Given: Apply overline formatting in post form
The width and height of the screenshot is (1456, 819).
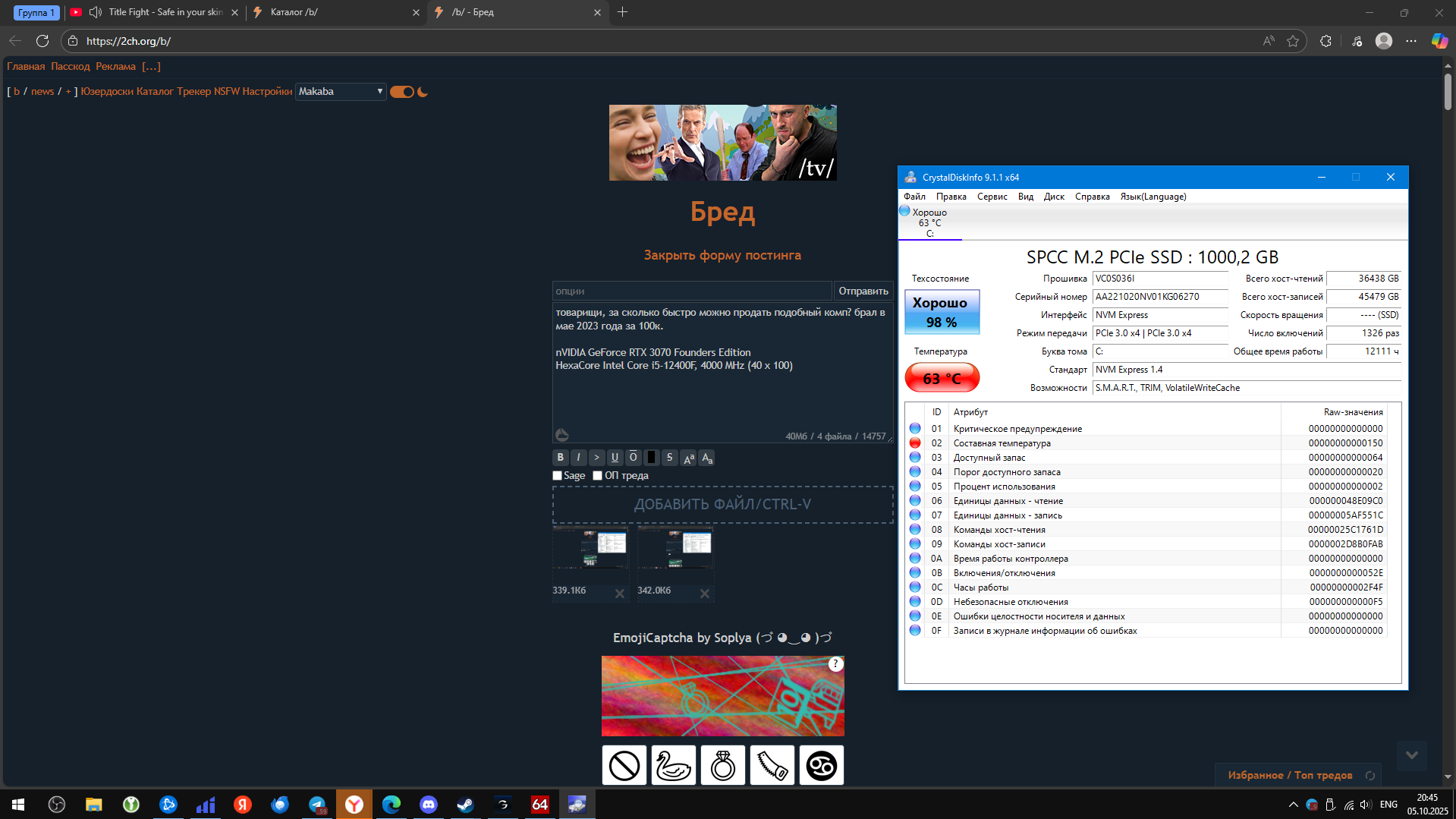Looking at the screenshot, I should (x=634, y=458).
